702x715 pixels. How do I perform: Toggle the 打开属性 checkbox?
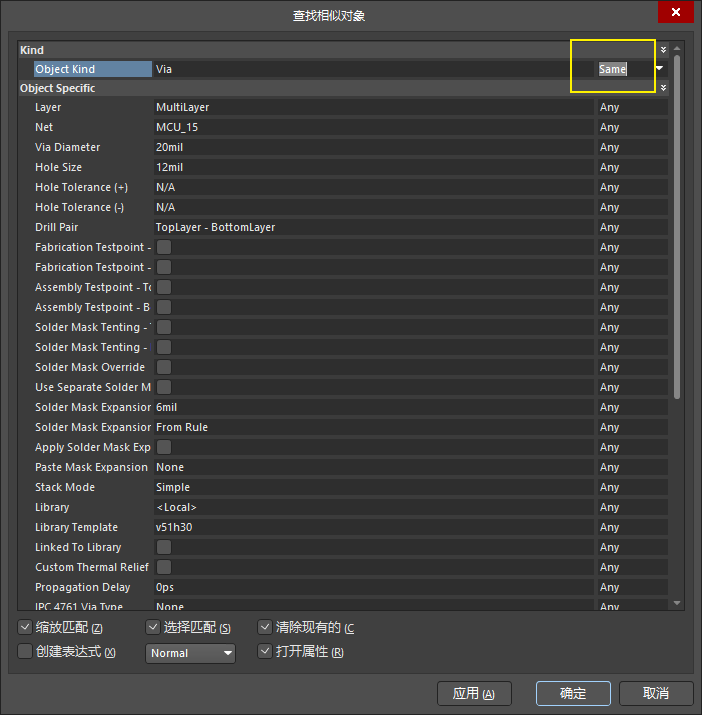(x=265, y=652)
